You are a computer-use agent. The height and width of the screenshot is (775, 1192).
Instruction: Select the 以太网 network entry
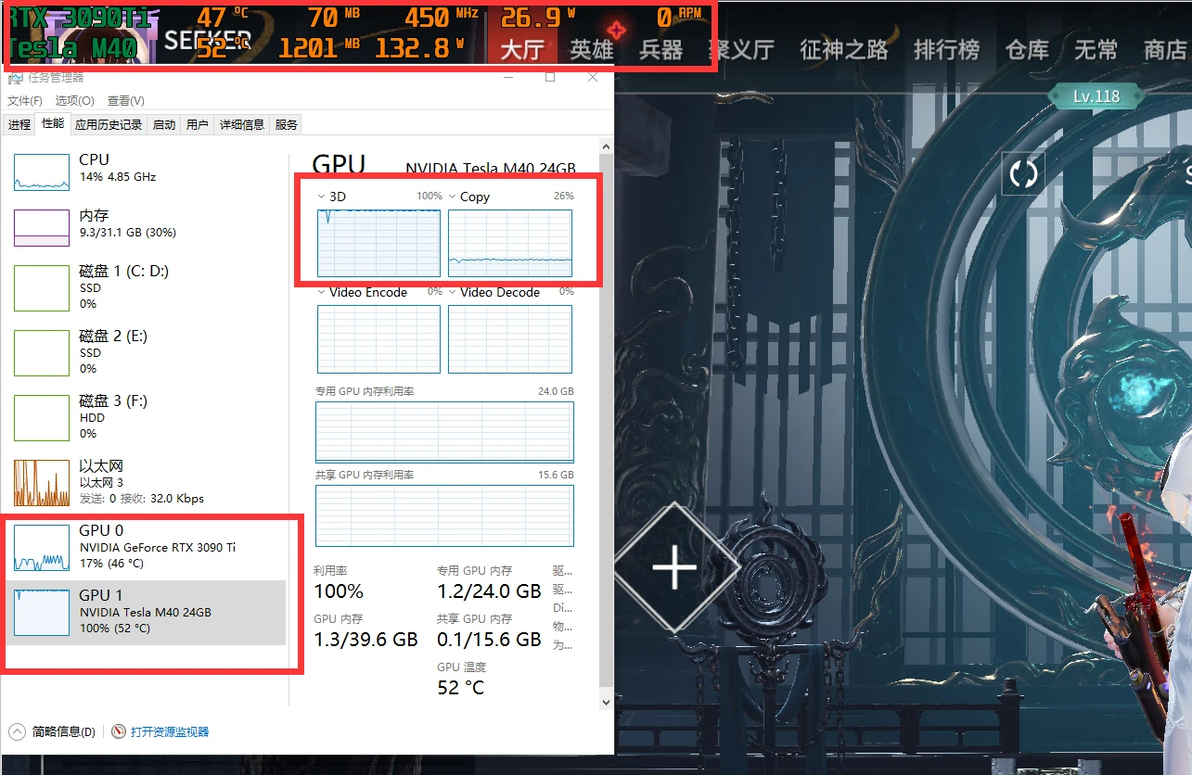tap(147, 481)
